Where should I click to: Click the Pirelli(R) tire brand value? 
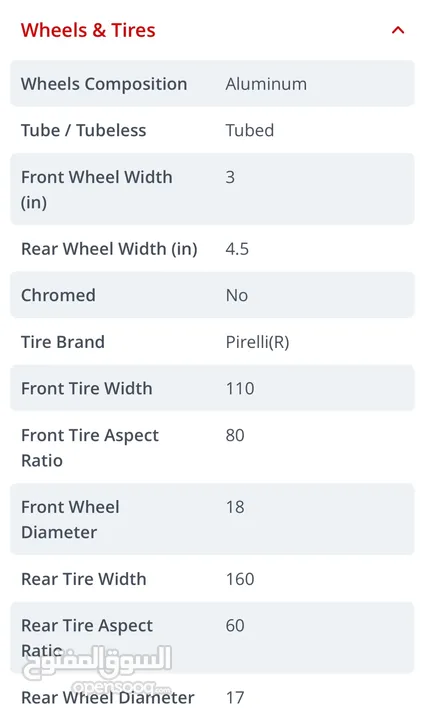257,342
